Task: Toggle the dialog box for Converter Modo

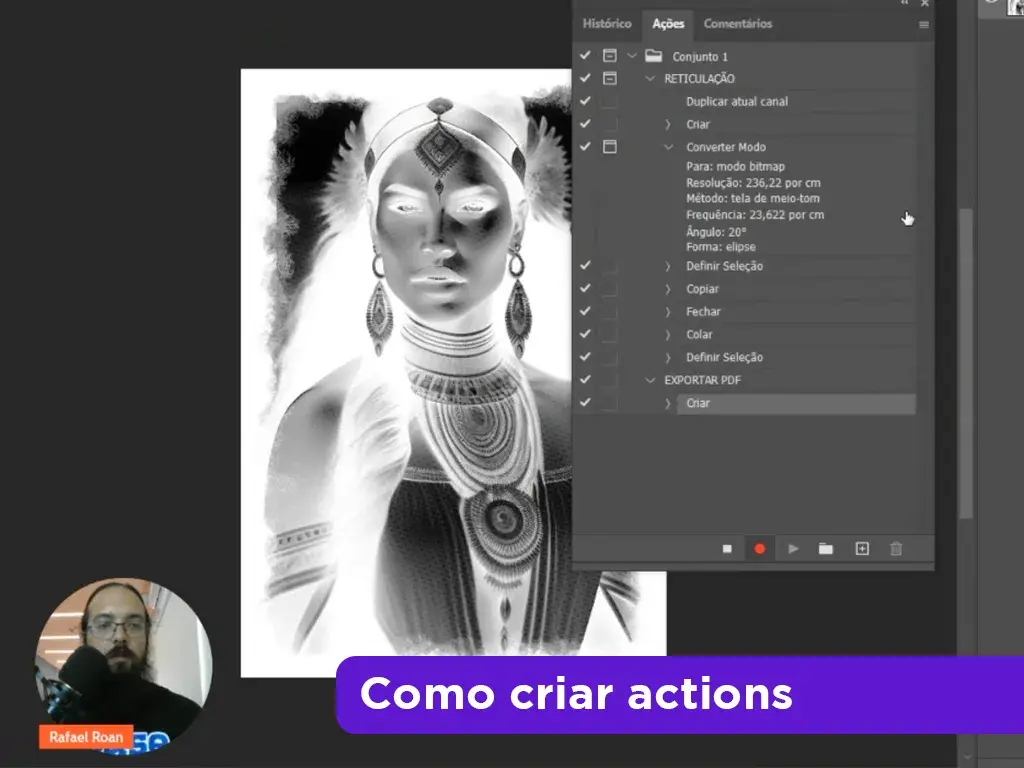Action: click(611, 147)
